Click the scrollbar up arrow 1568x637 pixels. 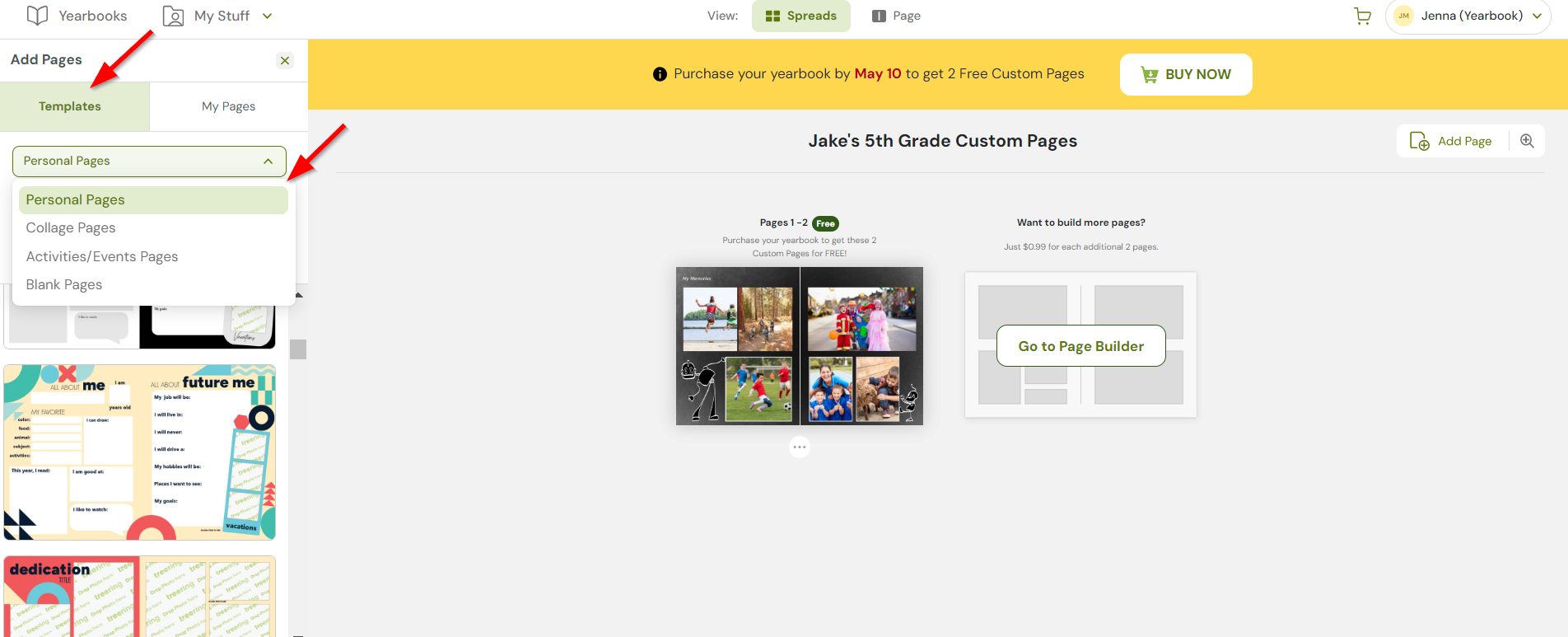pos(298,295)
